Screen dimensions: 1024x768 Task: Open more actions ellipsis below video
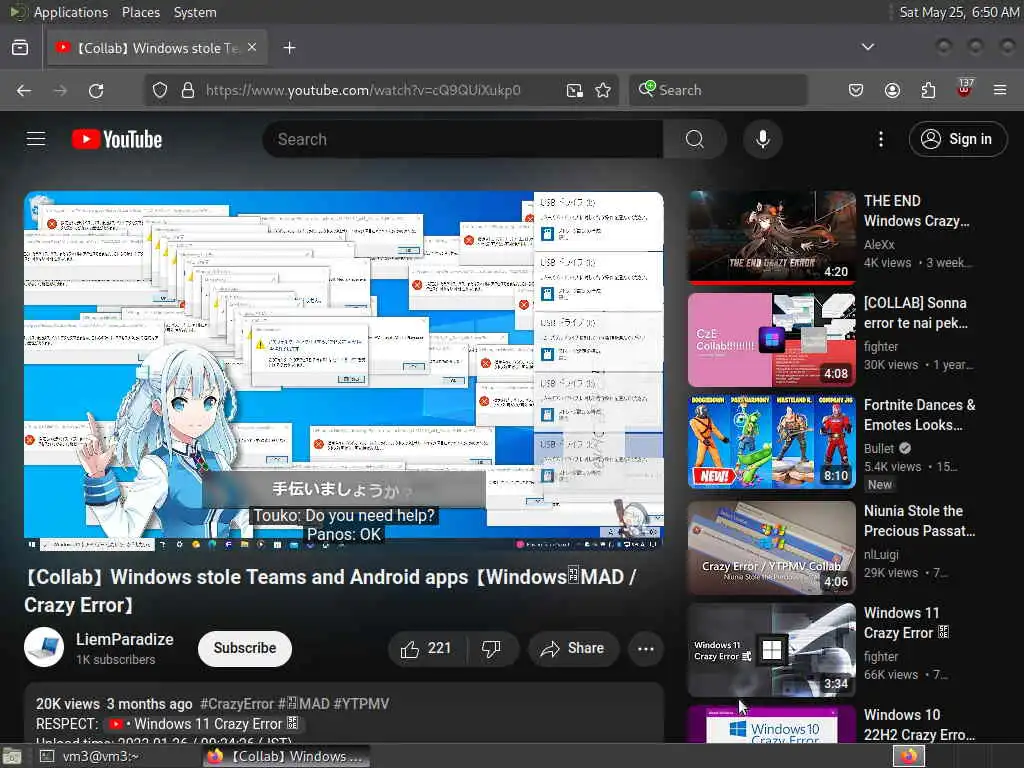point(645,648)
